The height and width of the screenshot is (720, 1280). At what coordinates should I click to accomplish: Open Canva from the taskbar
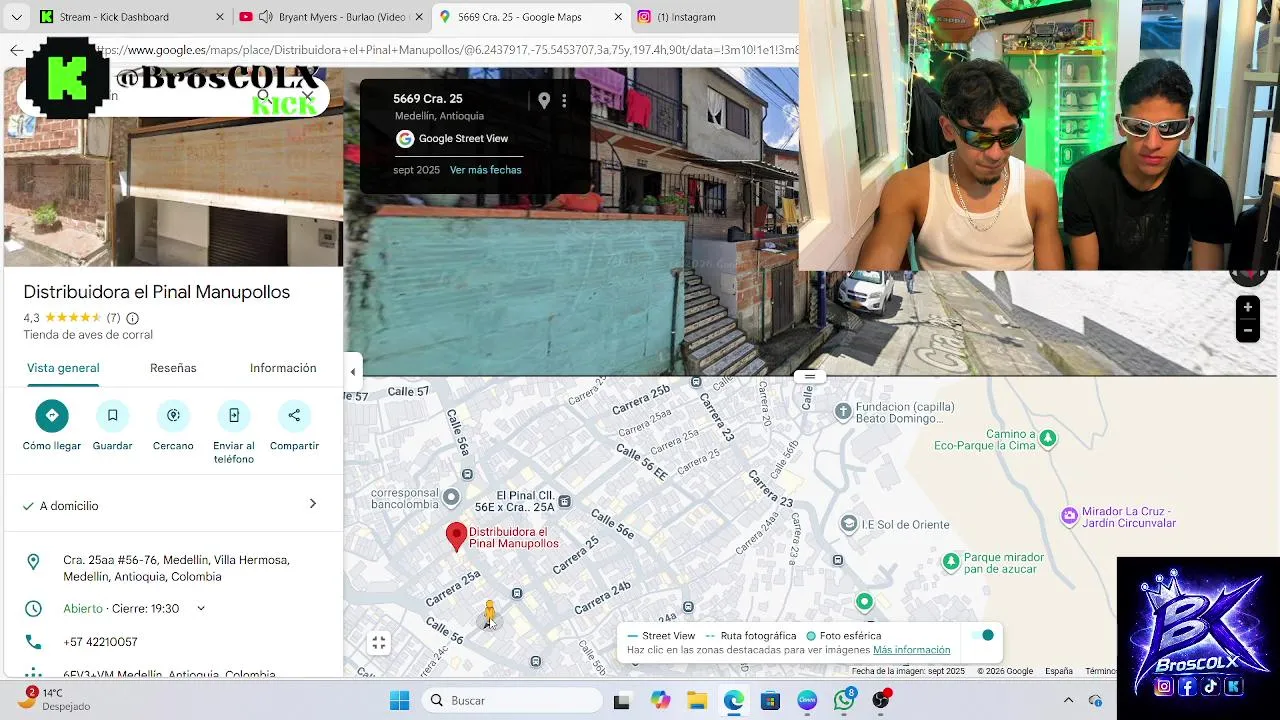tap(807, 700)
